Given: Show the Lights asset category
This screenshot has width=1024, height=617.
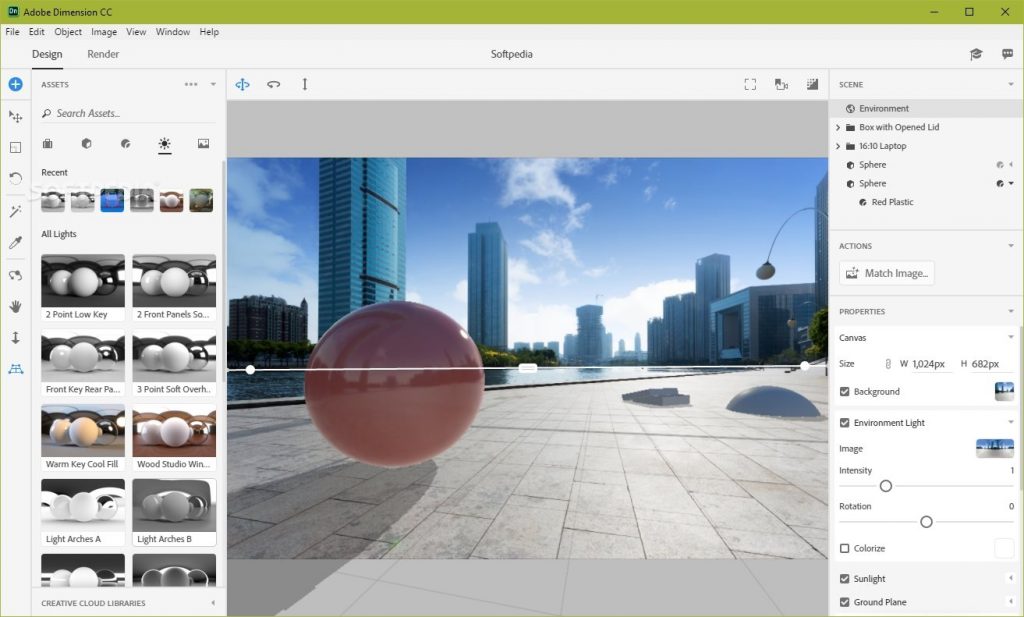Looking at the screenshot, I should coord(164,144).
